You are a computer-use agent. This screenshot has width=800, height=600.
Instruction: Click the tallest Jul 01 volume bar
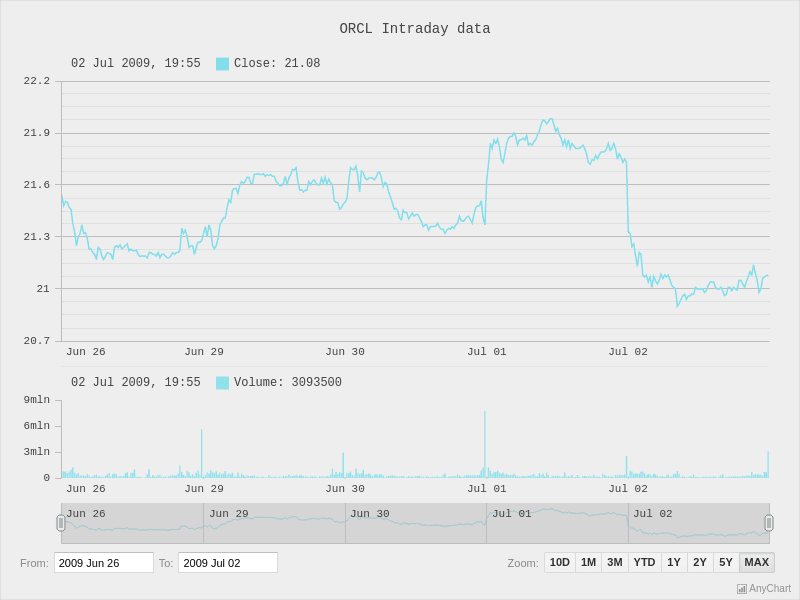tap(485, 444)
